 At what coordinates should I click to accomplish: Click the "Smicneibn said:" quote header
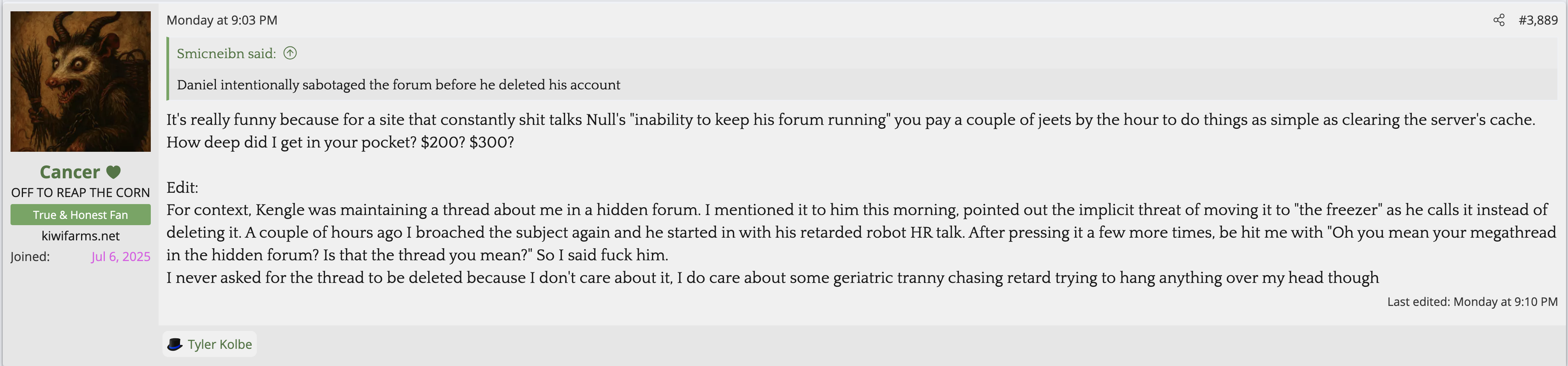click(x=226, y=54)
